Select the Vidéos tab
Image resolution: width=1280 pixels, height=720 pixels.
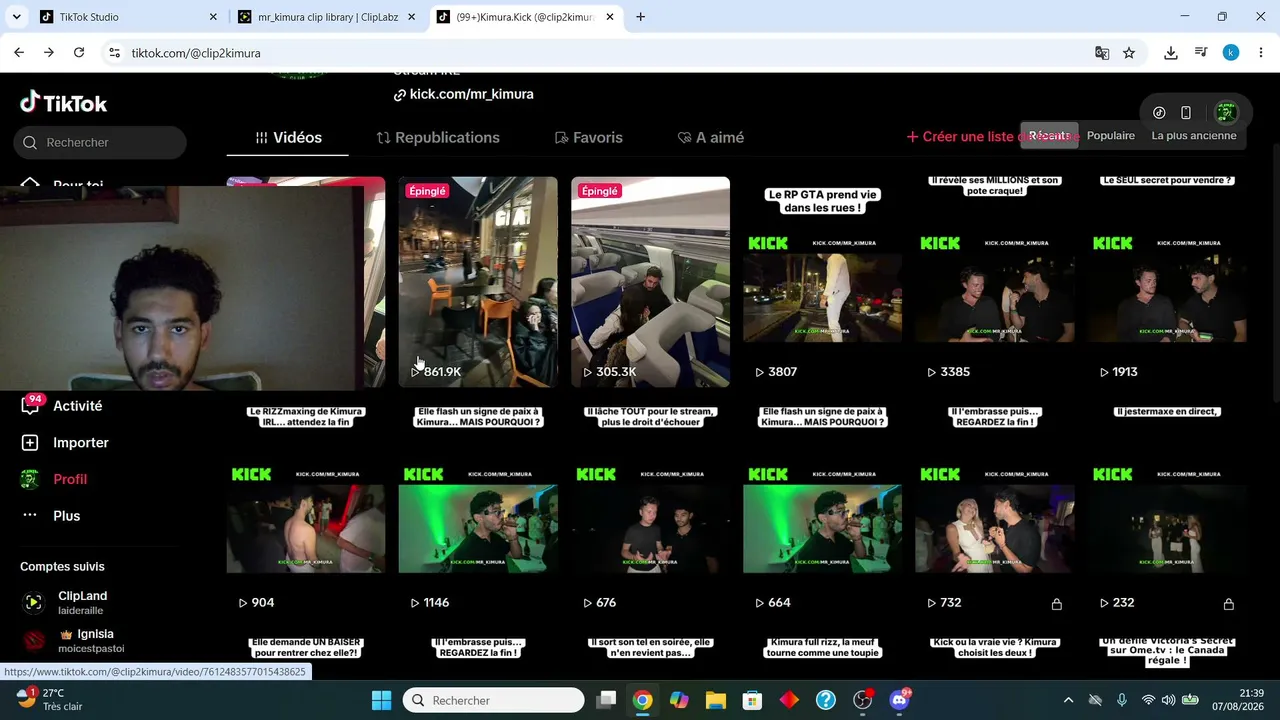click(x=288, y=137)
